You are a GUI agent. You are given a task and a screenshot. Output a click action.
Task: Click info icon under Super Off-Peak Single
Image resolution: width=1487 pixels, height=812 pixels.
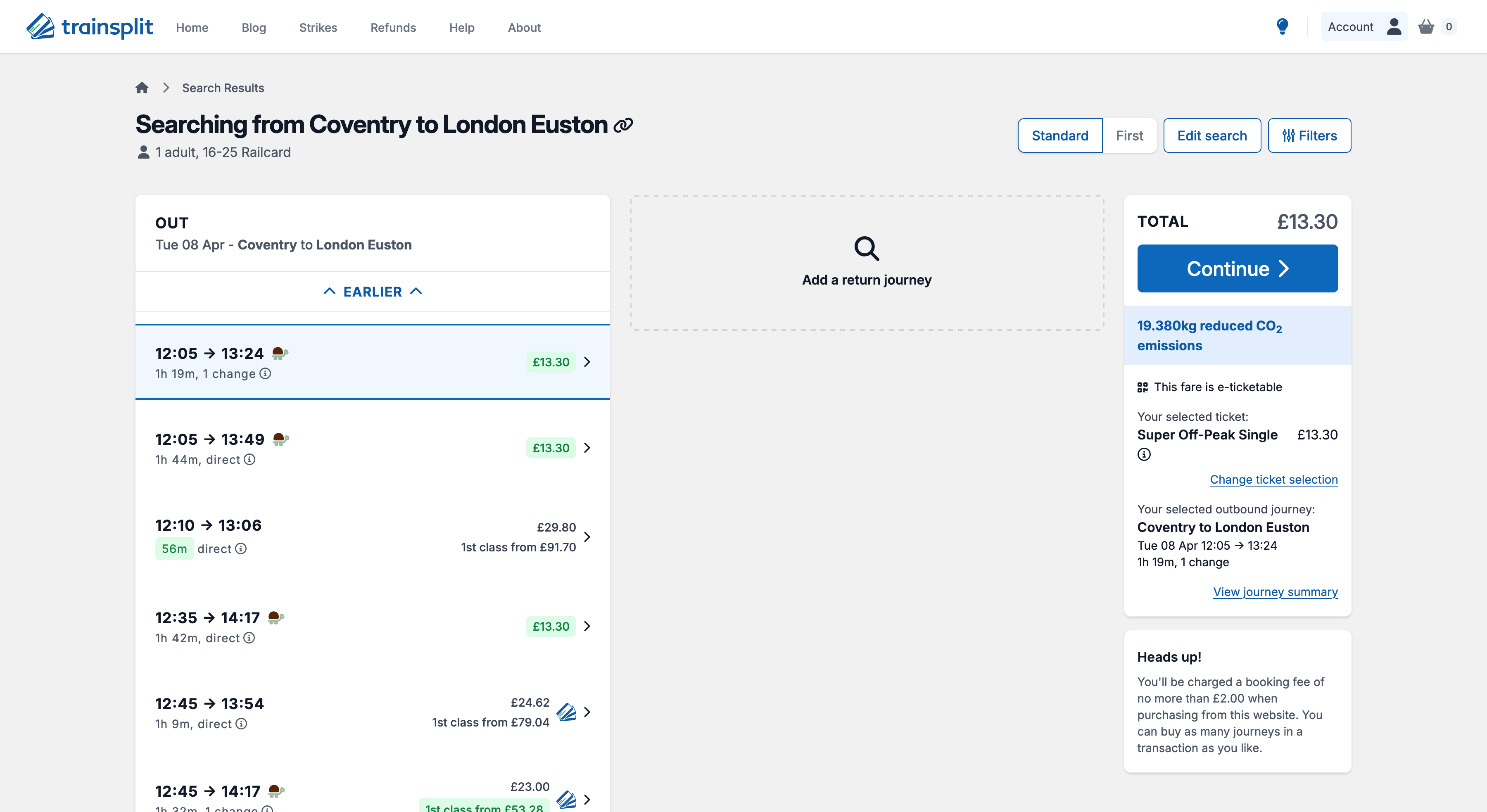(1143, 454)
